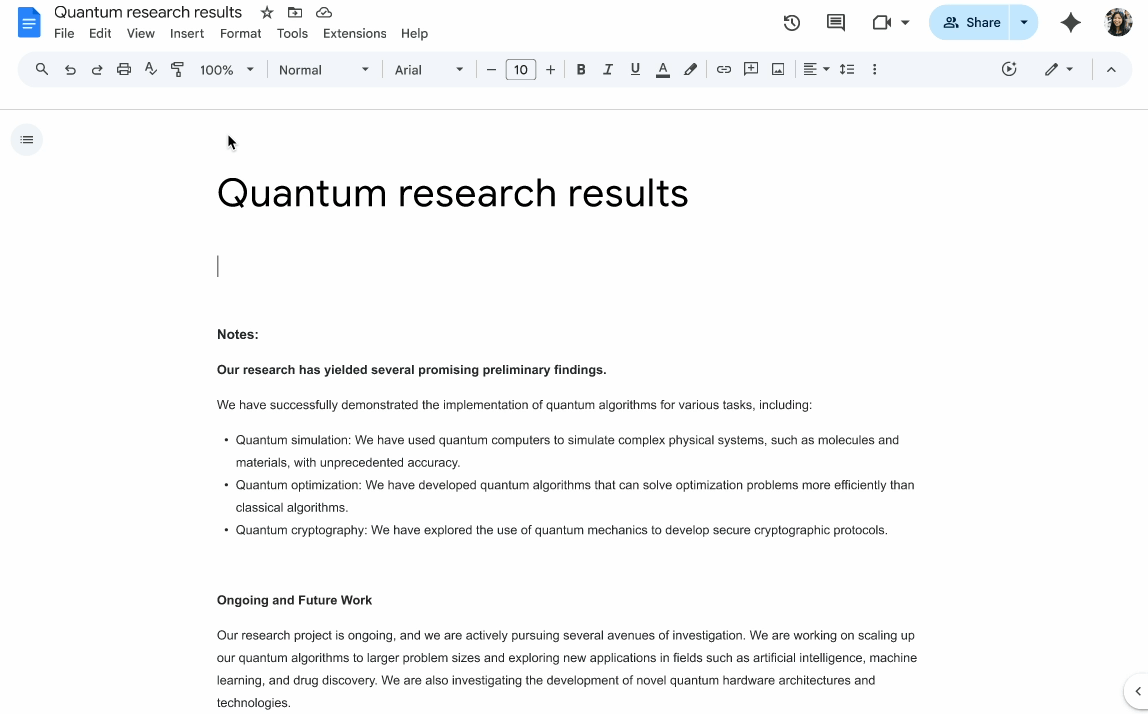Open the Format menu

[240, 33]
